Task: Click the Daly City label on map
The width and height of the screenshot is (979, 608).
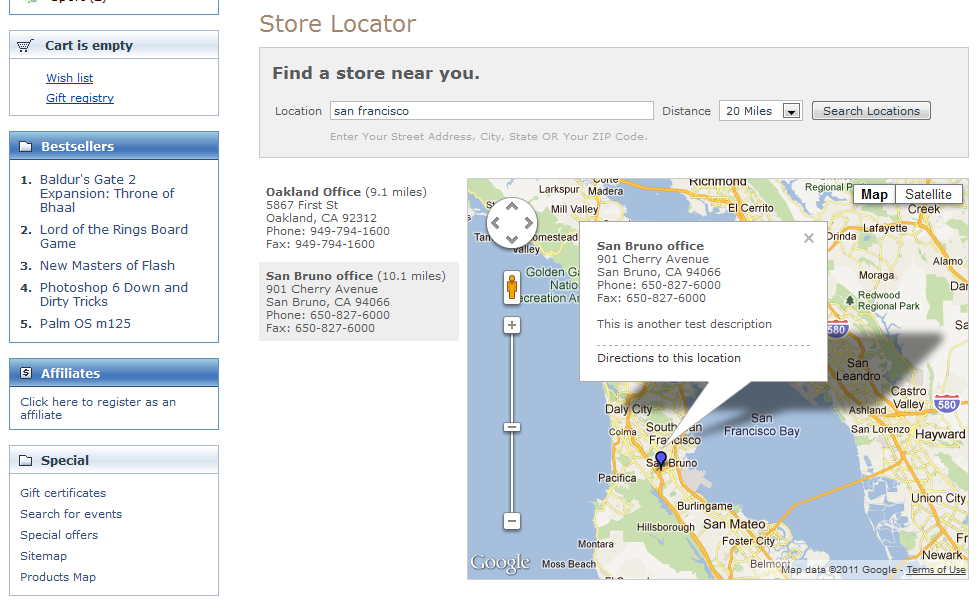Action: (628, 409)
